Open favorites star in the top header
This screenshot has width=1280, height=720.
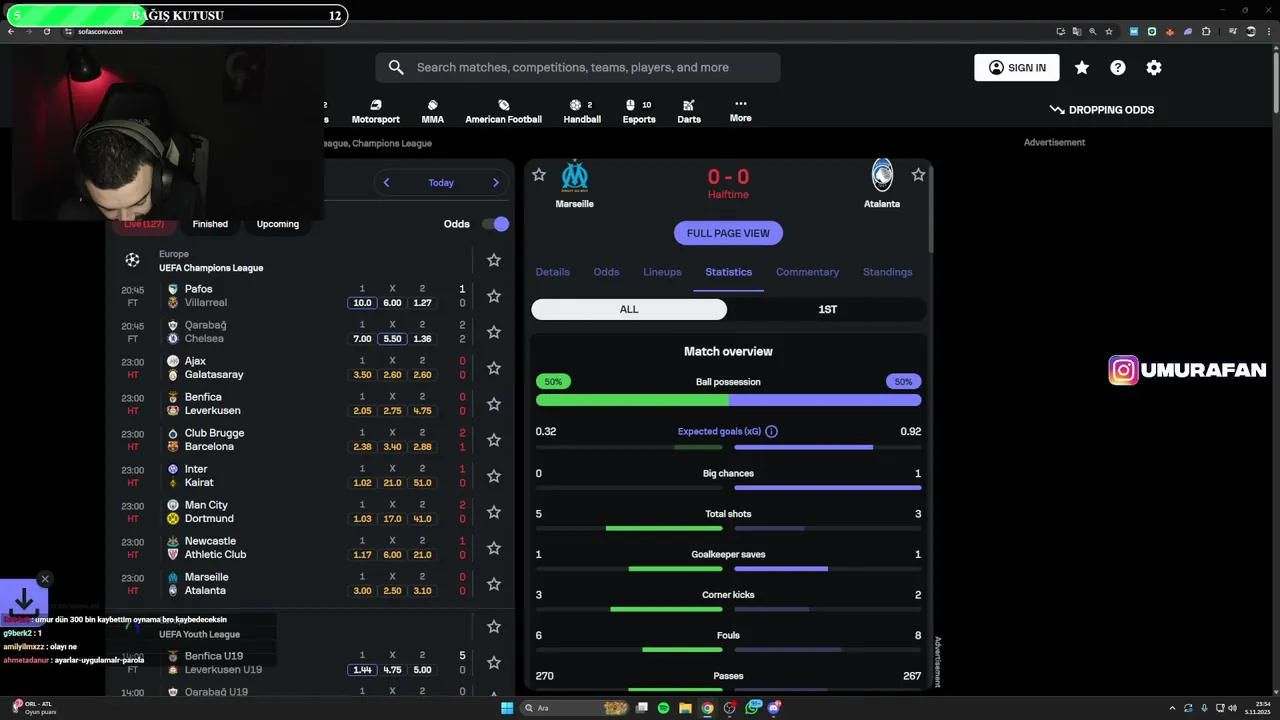pos(1082,68)
